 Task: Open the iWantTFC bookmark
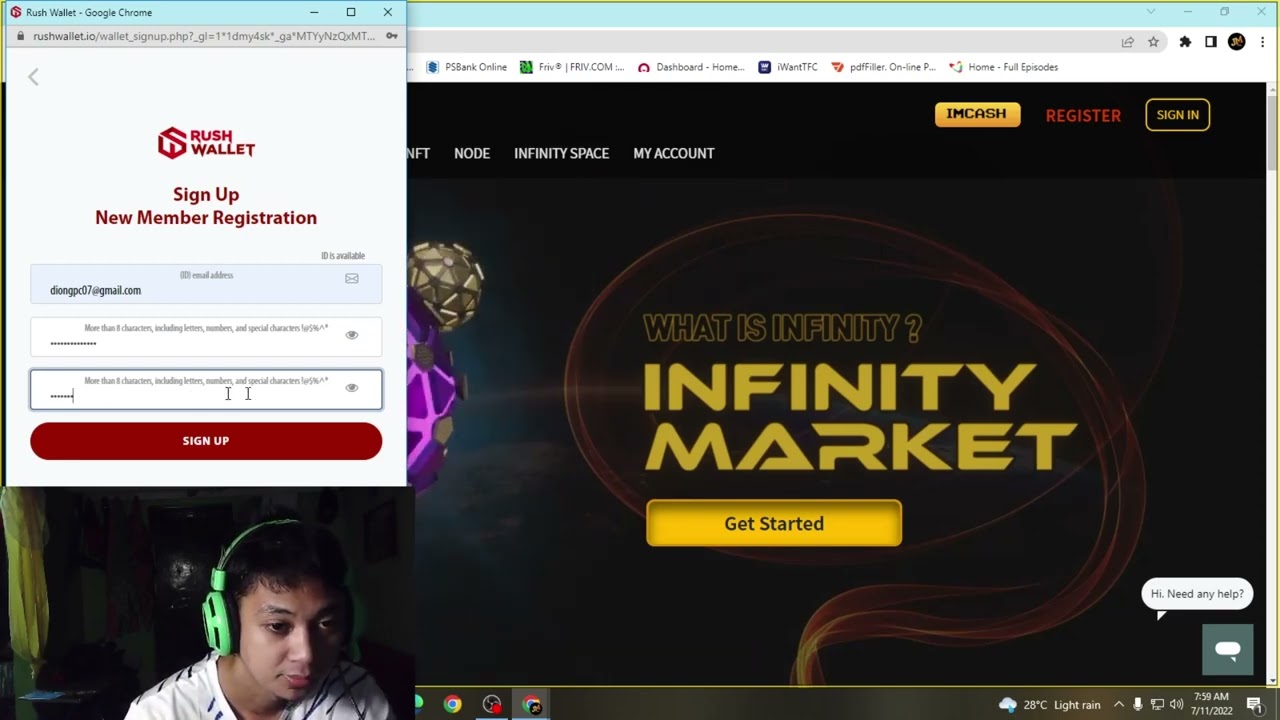coord(788,67)
